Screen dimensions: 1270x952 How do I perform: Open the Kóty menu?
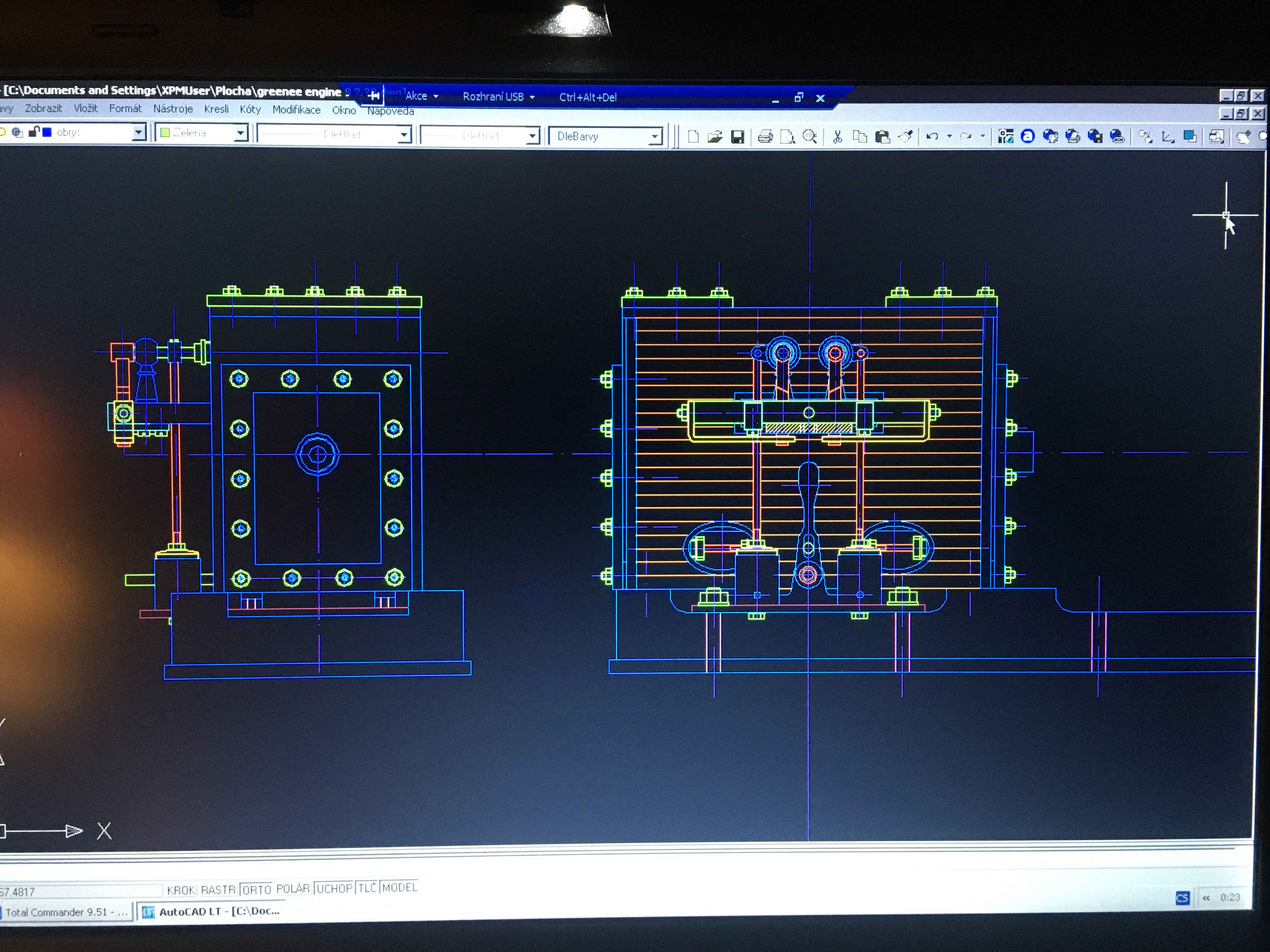tap(250, 109)
